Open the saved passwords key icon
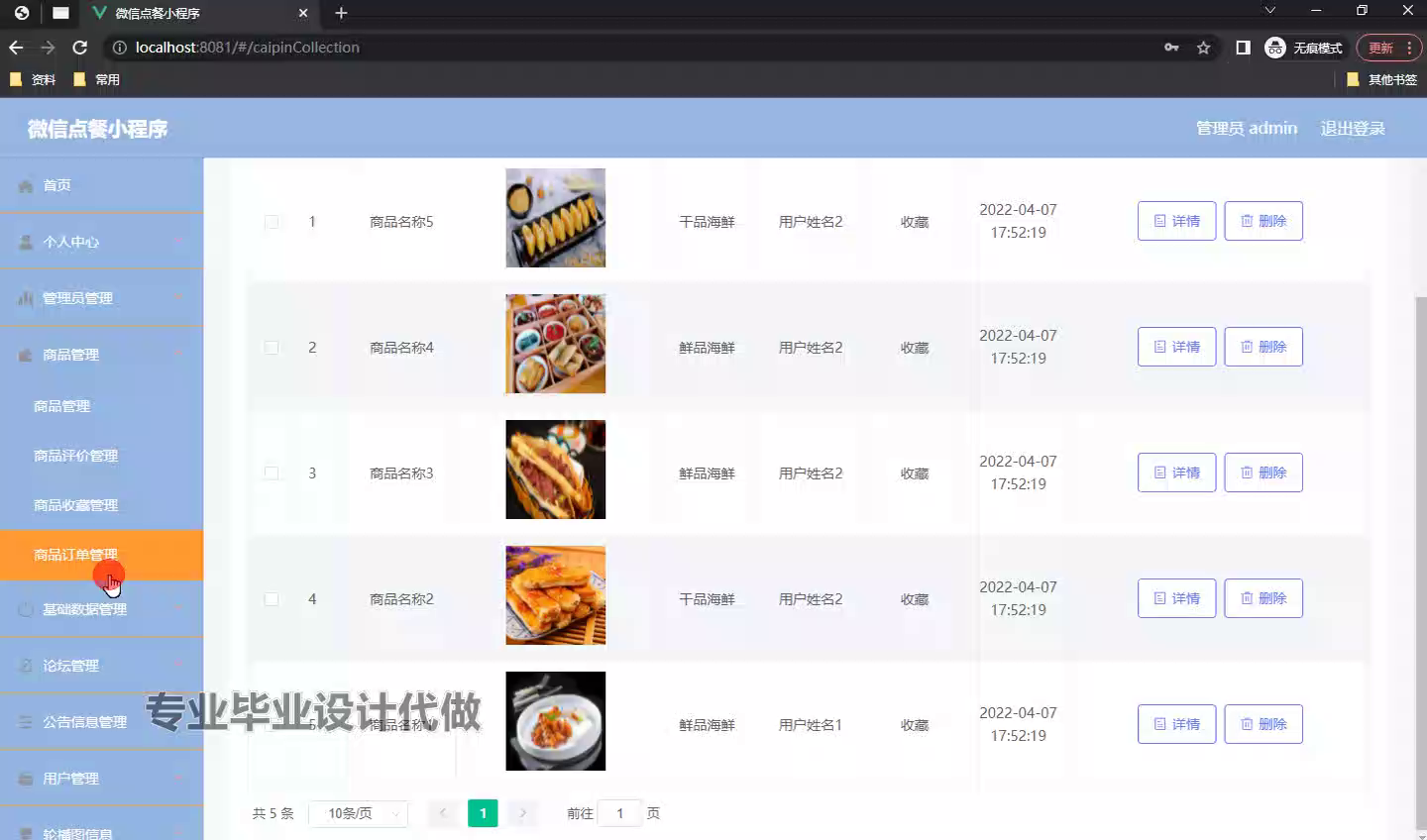 (1171, 48)
